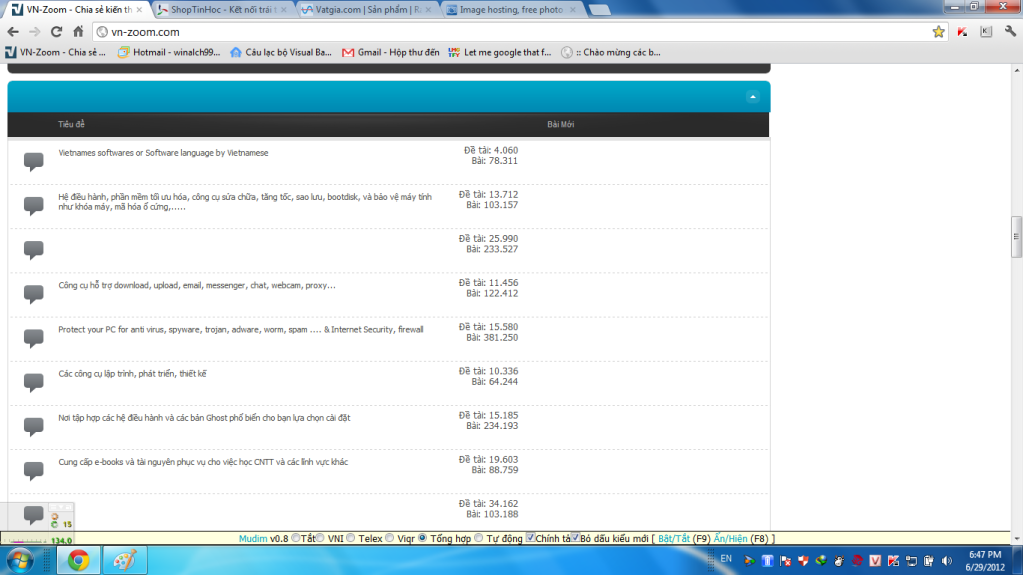The width and height of the screenshot is (1023, 575).
Task: Open the Chào mừng các b... bookmark
Action: [x=611, y=52]
